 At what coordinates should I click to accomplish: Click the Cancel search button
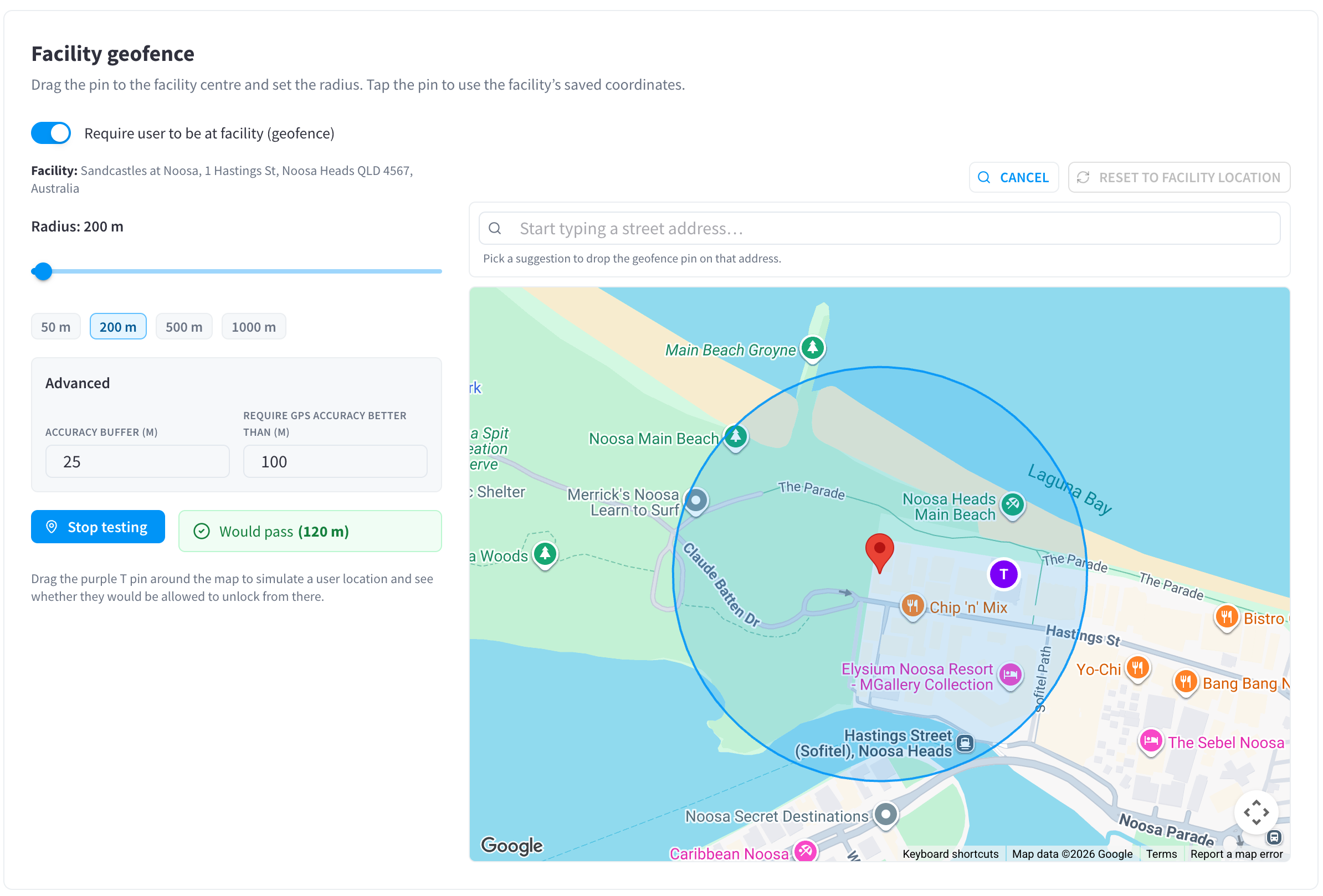click(x=1013, y=178)
